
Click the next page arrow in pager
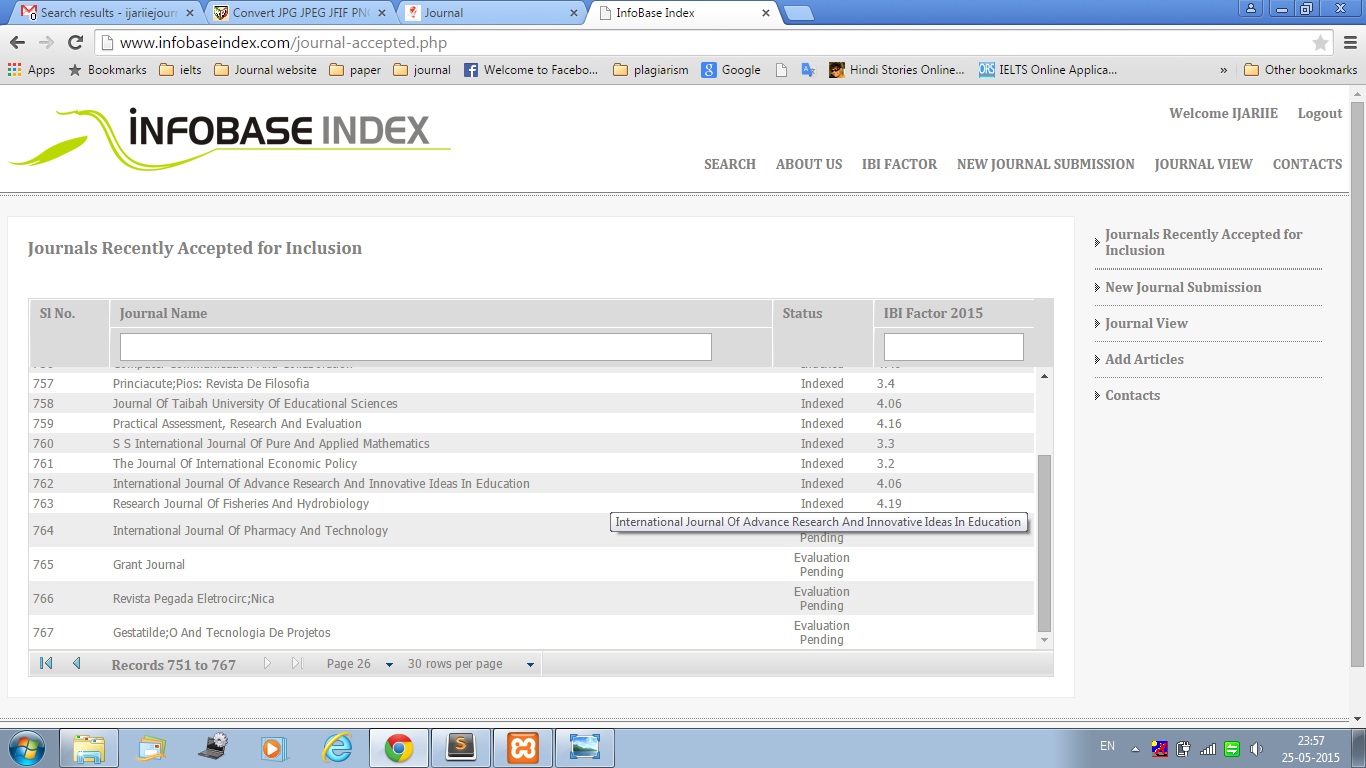coord(267,663)
